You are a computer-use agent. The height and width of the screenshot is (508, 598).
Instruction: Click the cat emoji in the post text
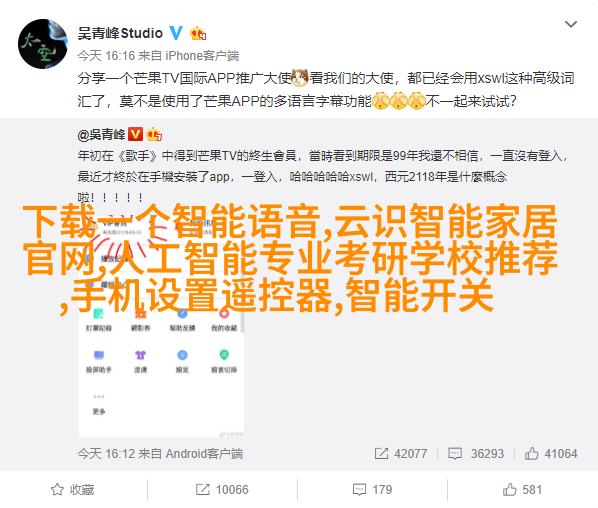click(300, 78)
